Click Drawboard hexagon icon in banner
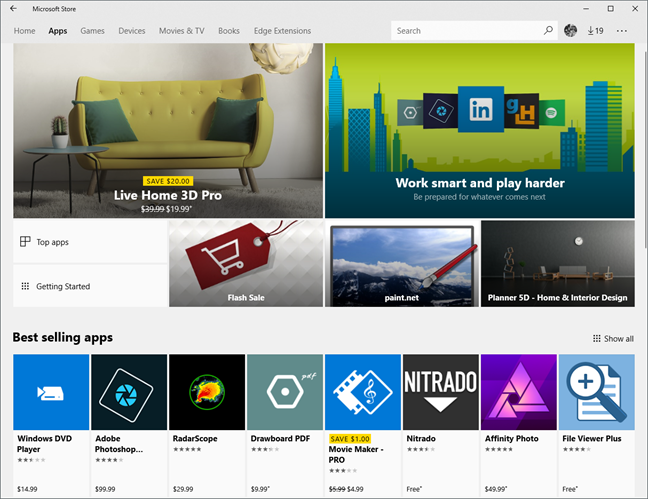Screen dimensions: 648x499 point(410,112)
